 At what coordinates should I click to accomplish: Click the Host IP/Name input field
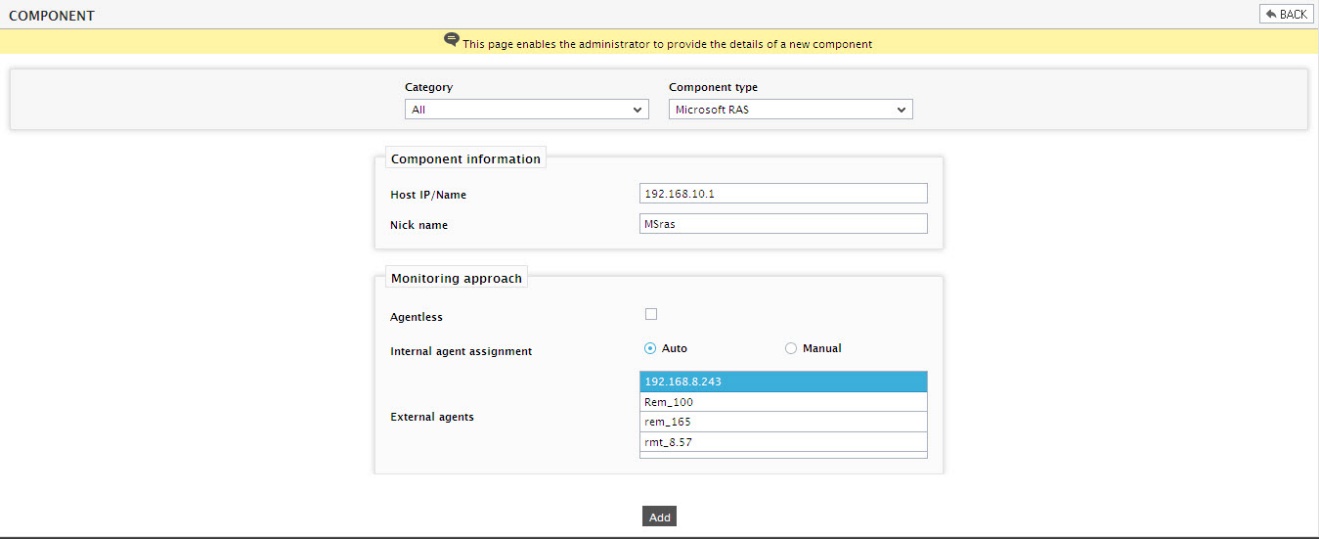(x=783, y=194)
